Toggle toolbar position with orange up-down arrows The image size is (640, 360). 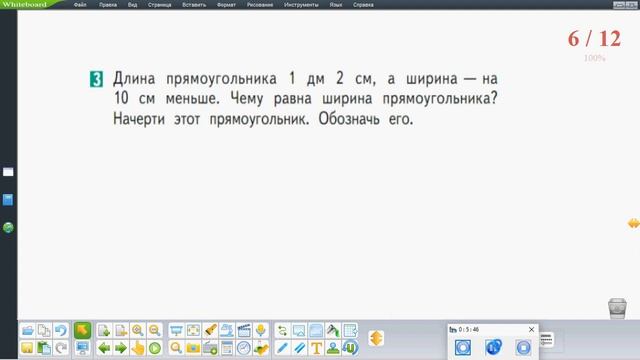376,338
